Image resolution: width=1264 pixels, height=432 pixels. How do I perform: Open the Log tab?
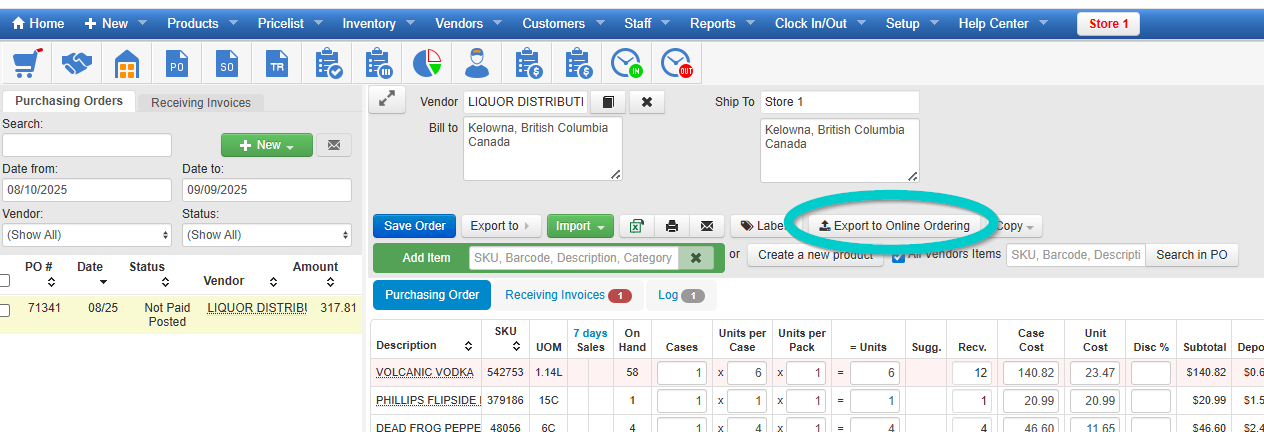coord(680,295)
